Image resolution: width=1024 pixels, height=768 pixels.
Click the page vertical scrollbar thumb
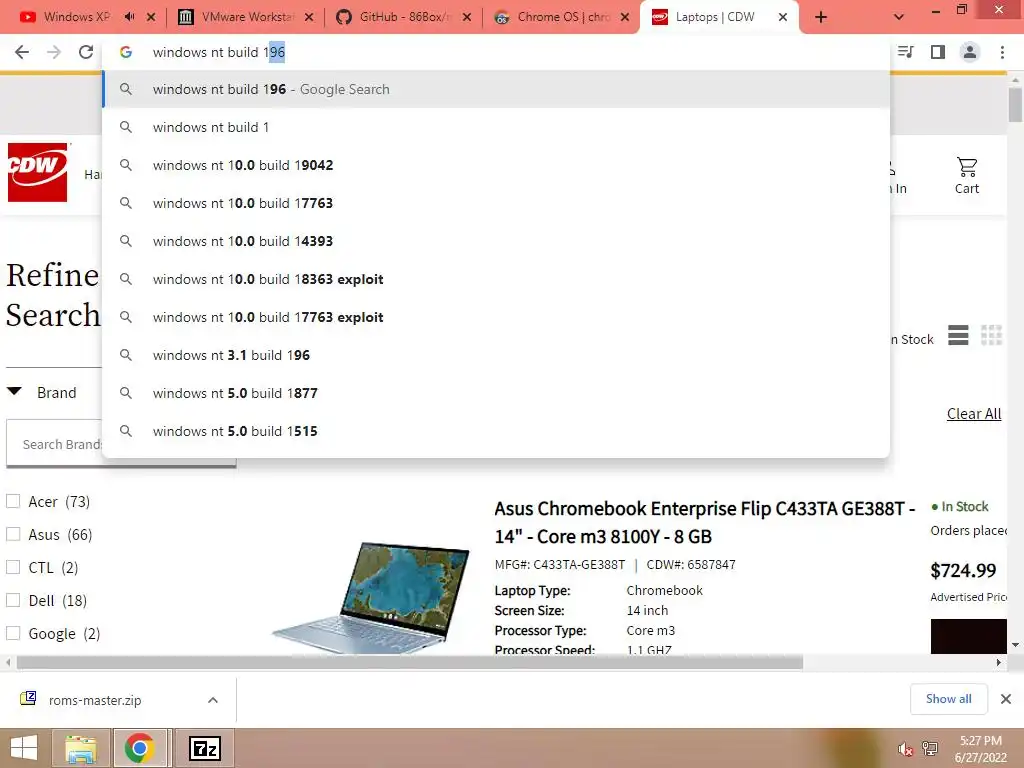1015,105
